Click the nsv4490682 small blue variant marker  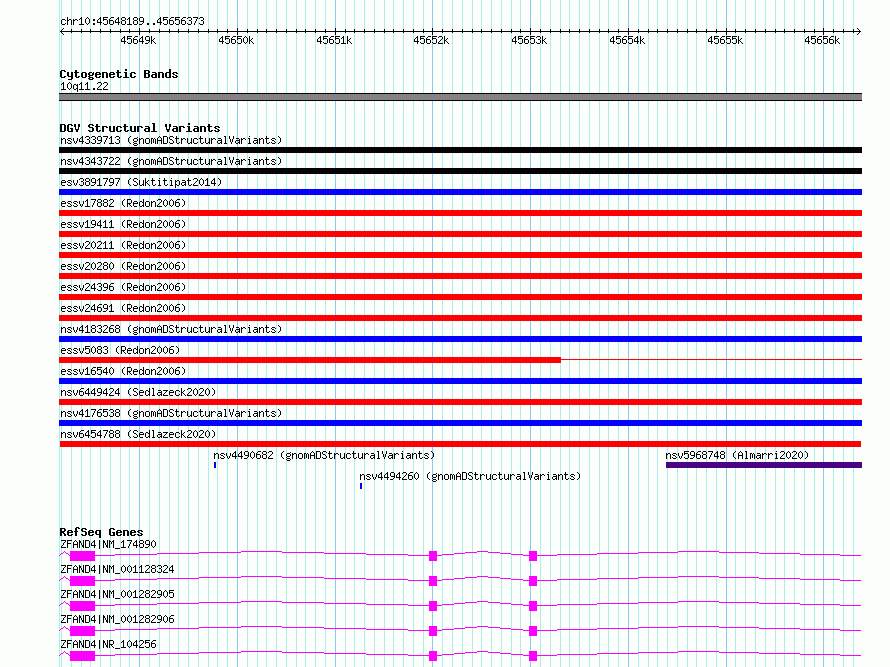[215, 465]
